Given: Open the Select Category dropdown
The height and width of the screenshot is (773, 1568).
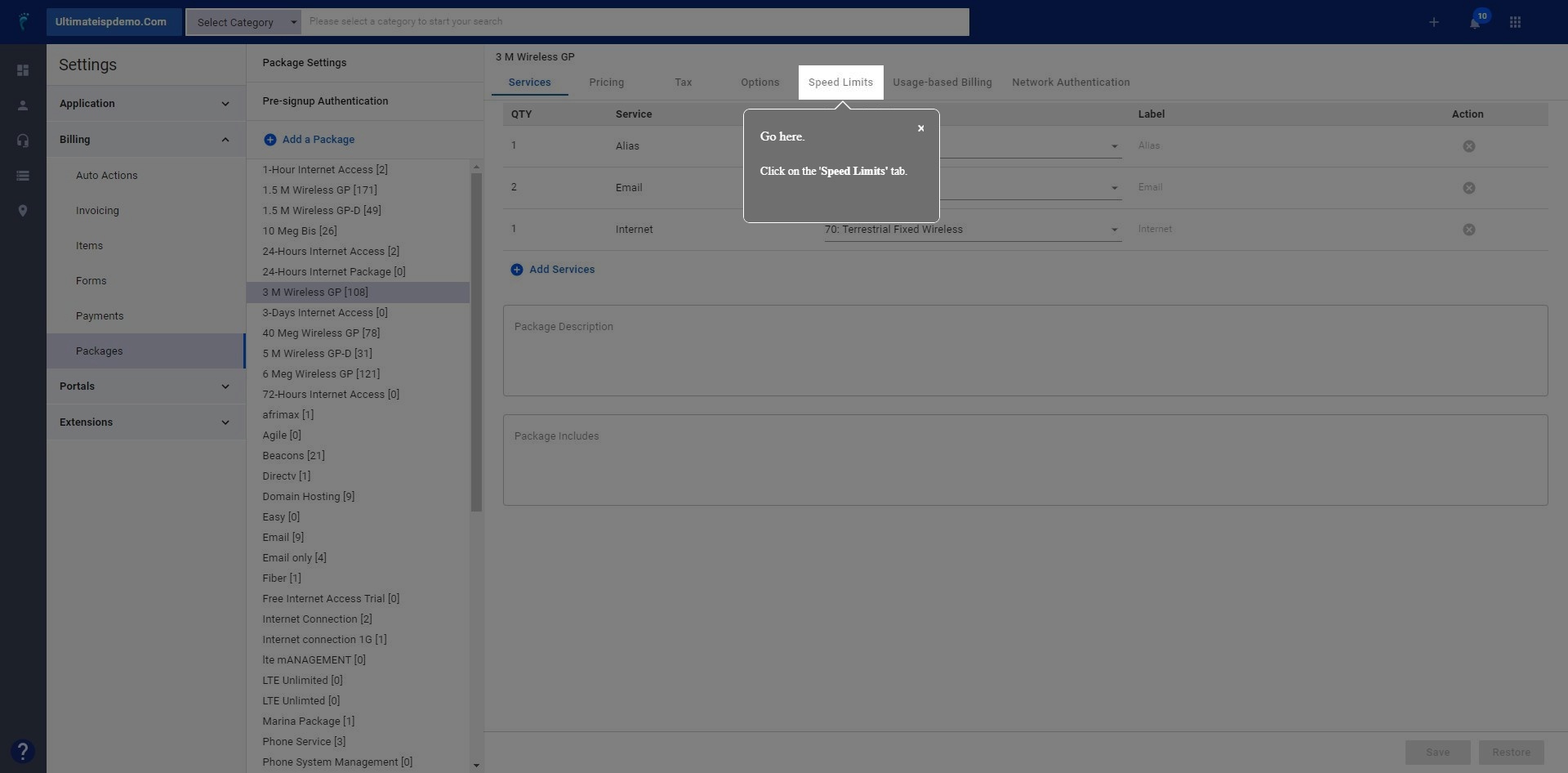Looking at the screenshot, I should (243, 22).
